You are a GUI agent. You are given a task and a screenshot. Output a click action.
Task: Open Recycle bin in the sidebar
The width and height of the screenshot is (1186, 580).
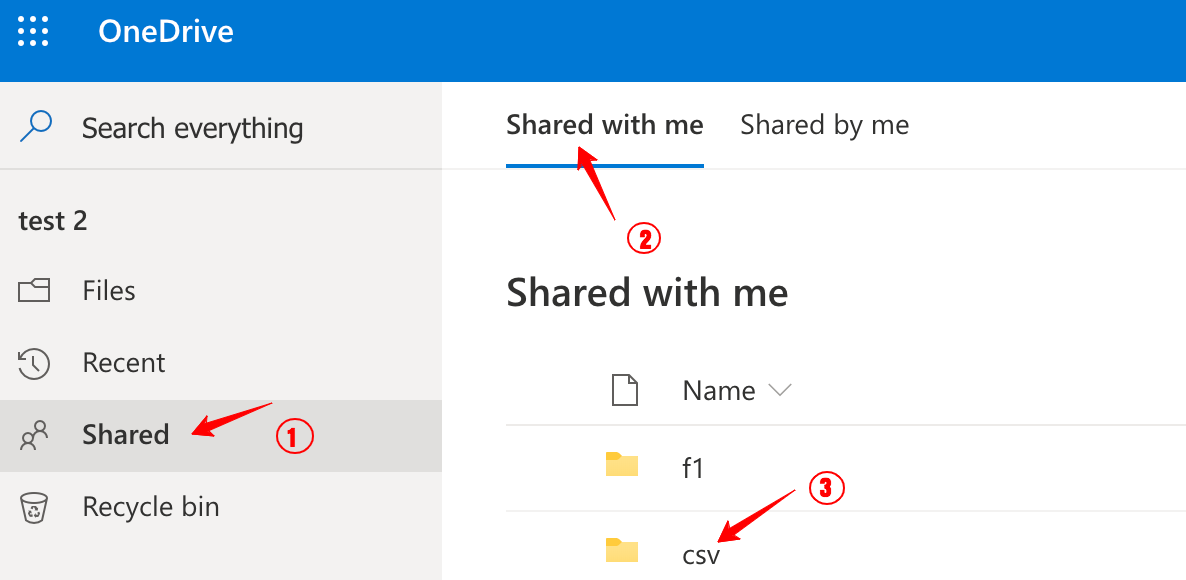(150, 507)
